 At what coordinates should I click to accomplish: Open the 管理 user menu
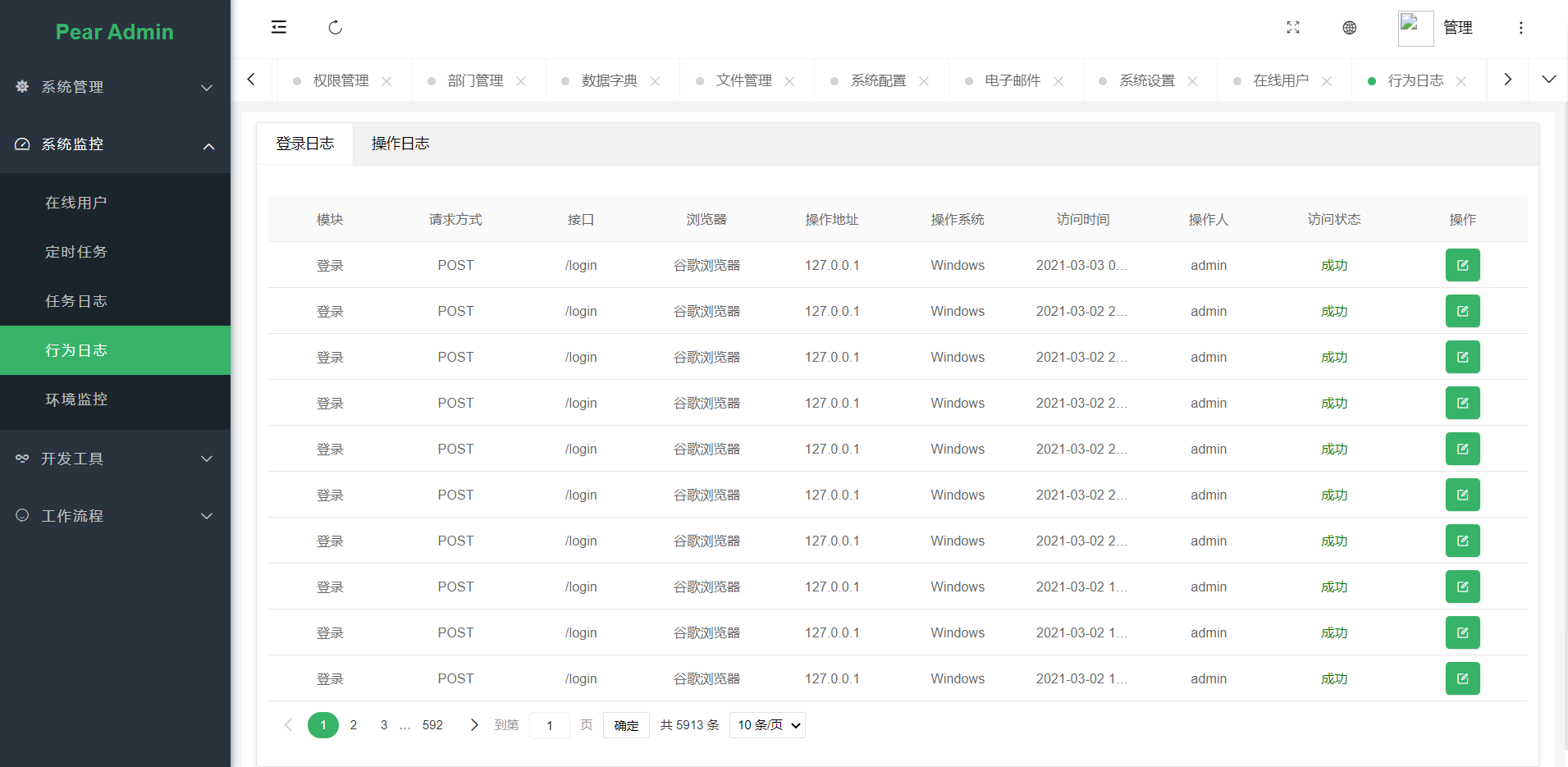[x=1457, y=28]
